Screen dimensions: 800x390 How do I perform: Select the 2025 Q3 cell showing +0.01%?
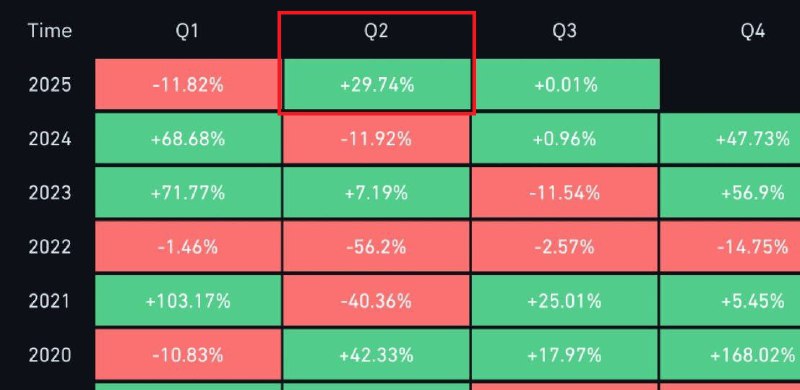tap(565, 84)
